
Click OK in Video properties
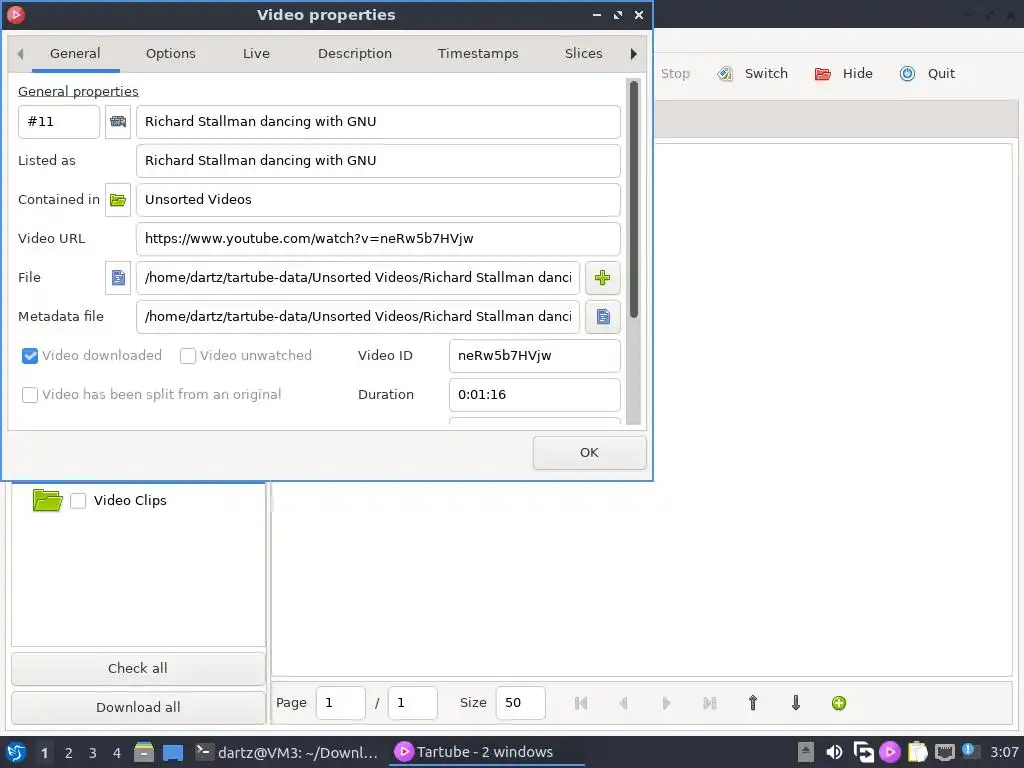pyautogui.click(x=589, y=453)
